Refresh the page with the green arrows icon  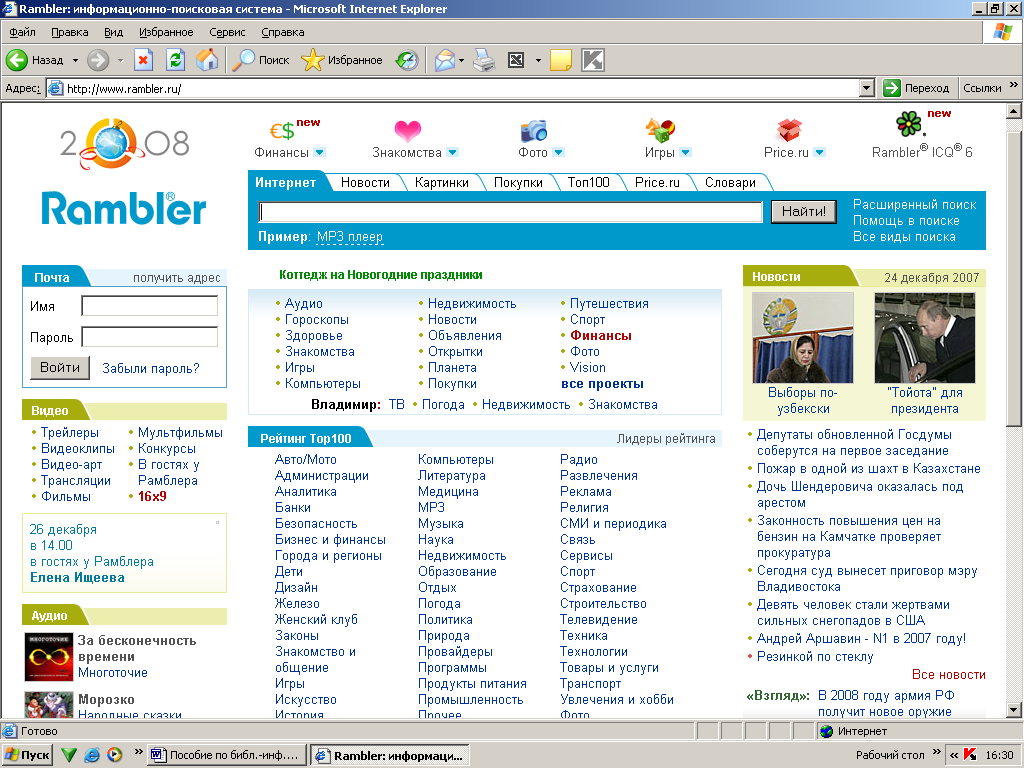point(175,60)
